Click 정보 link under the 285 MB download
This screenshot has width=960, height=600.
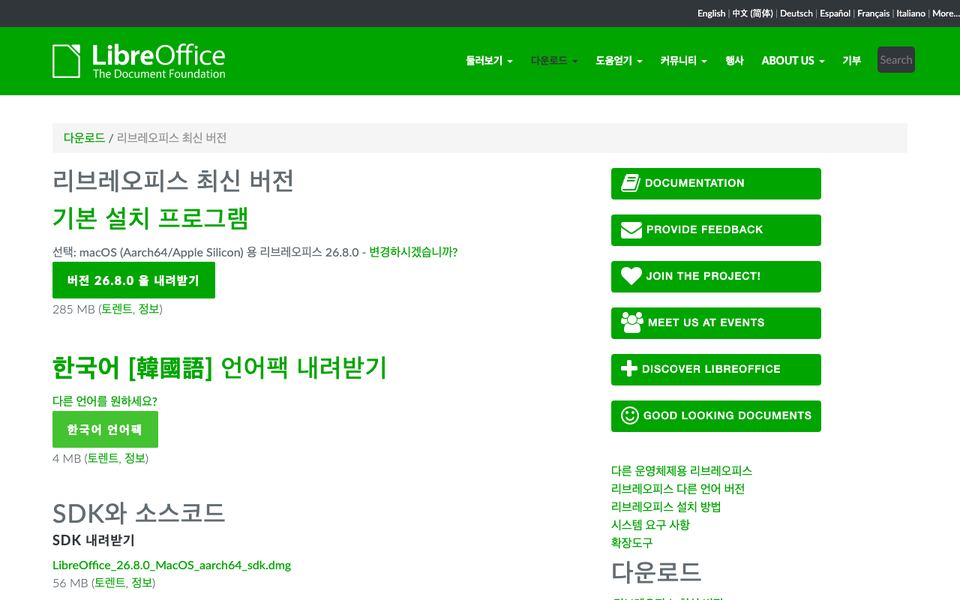[148, 309]
